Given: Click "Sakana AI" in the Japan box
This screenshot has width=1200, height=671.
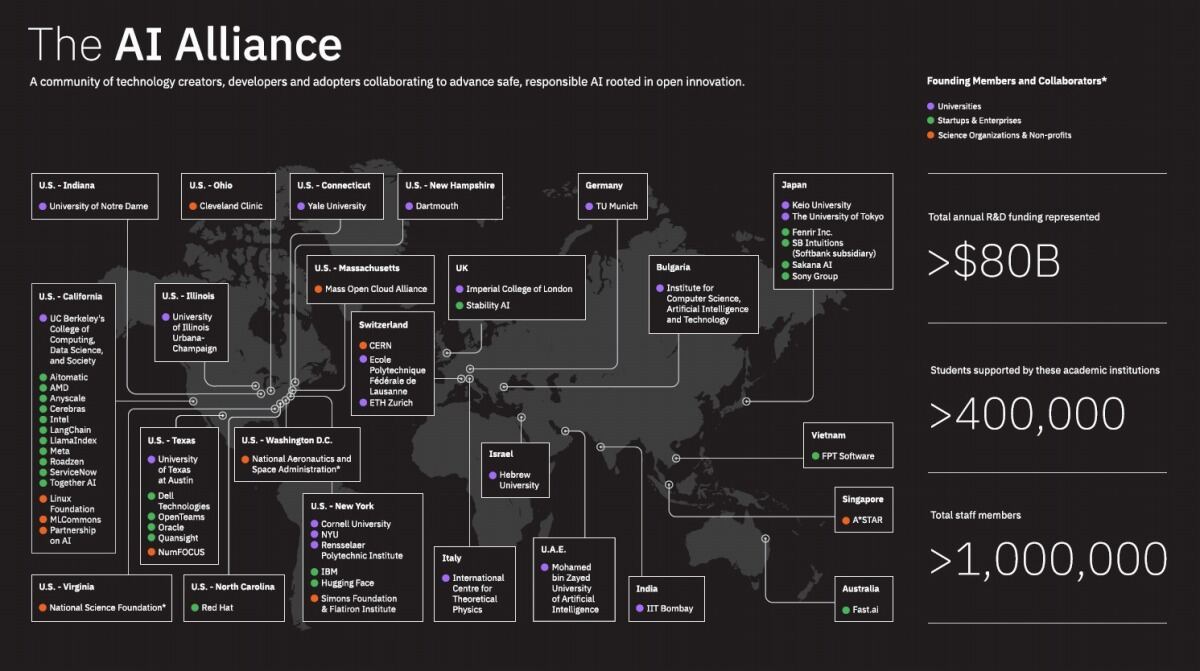Looking at the screenshot, I should pos(813,265).
